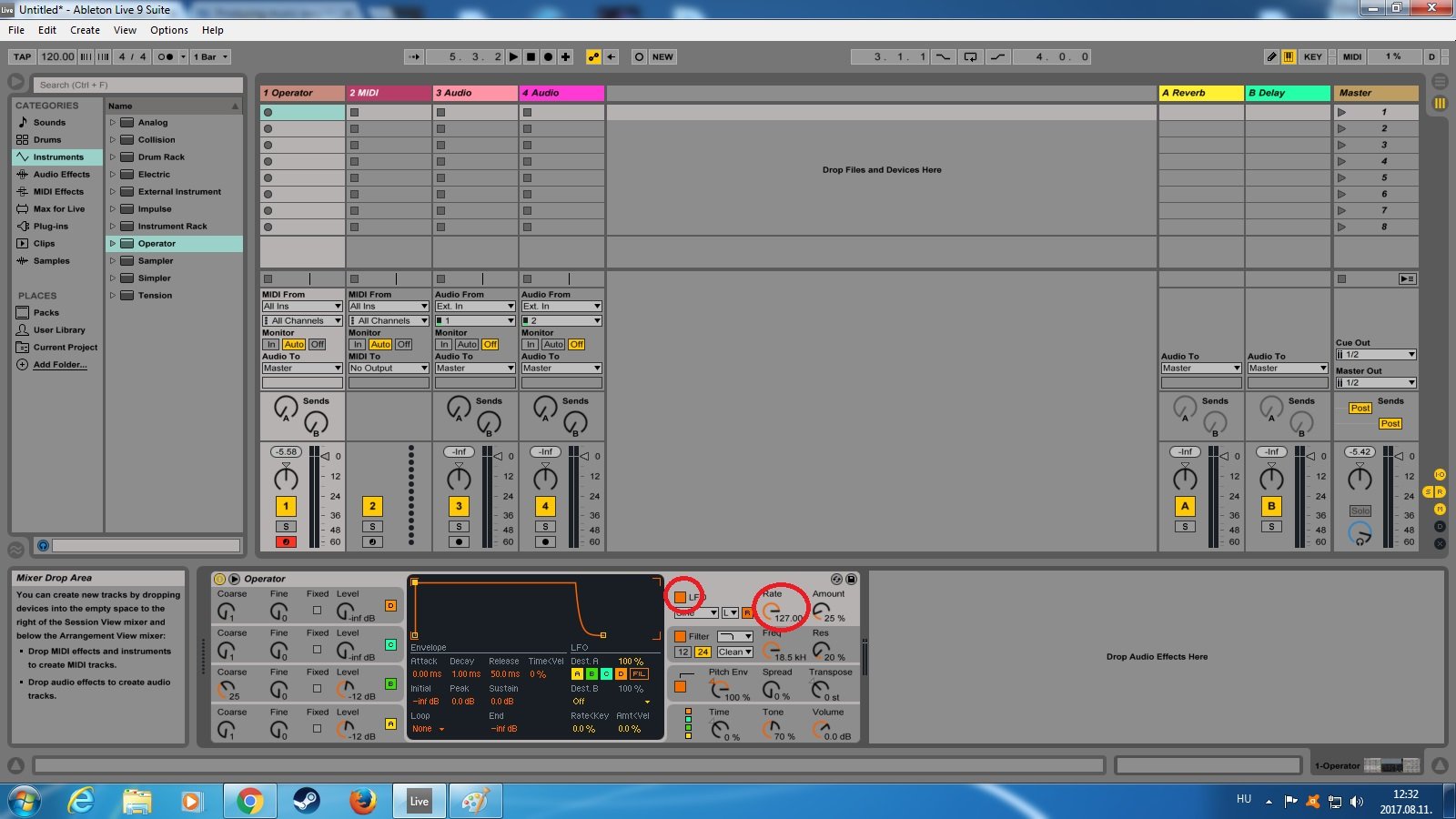Click the punch-out switch
1456x819 pixels.
click(x=998, y=56)
